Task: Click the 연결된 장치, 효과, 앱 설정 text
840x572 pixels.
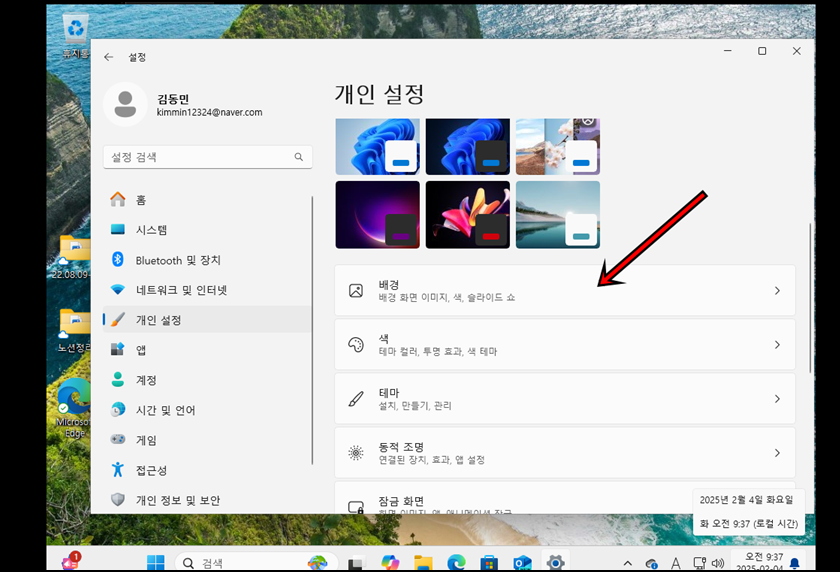Action: click(432, 460)
